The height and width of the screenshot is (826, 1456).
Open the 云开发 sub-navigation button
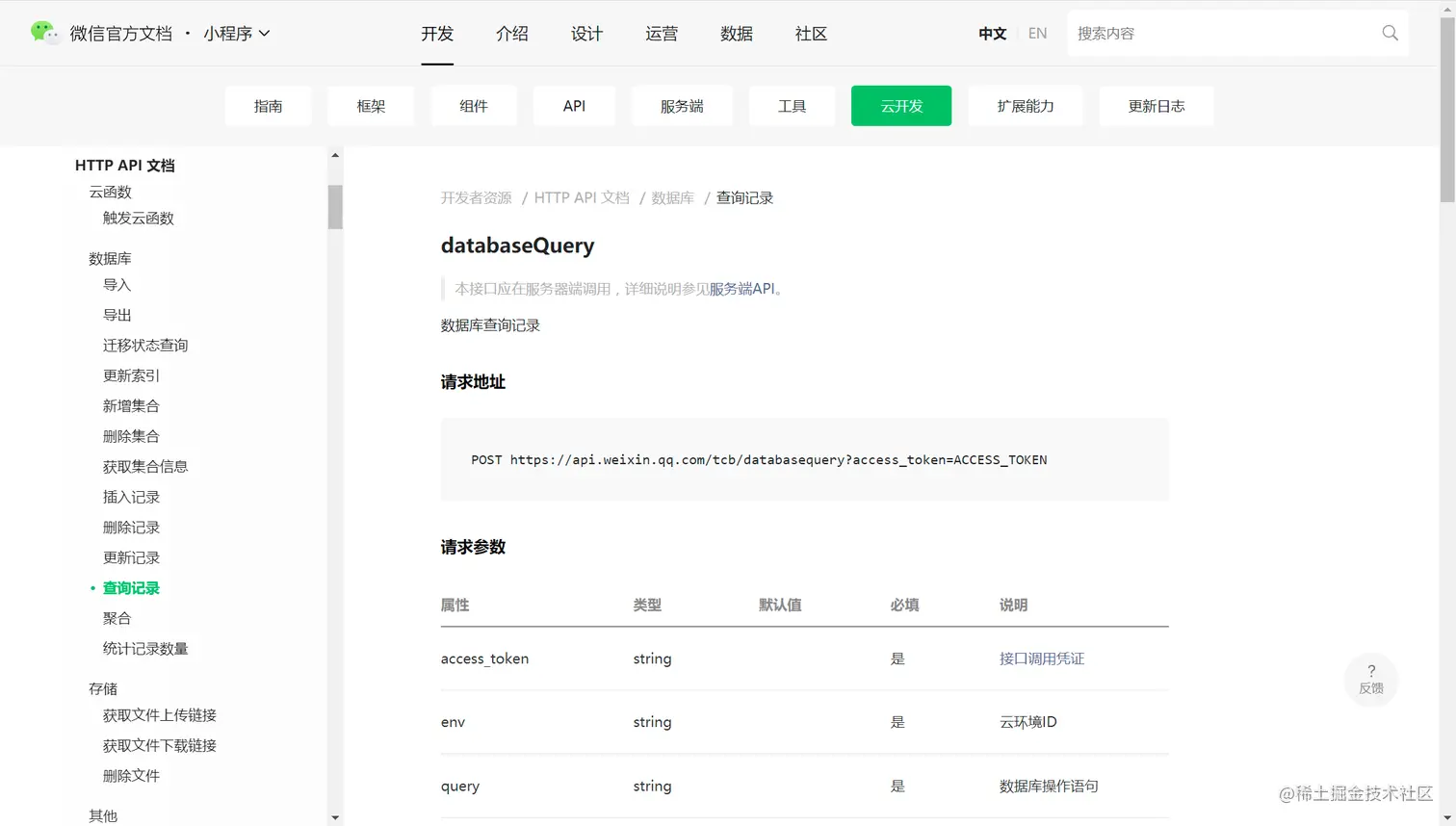tap(901, 106)
